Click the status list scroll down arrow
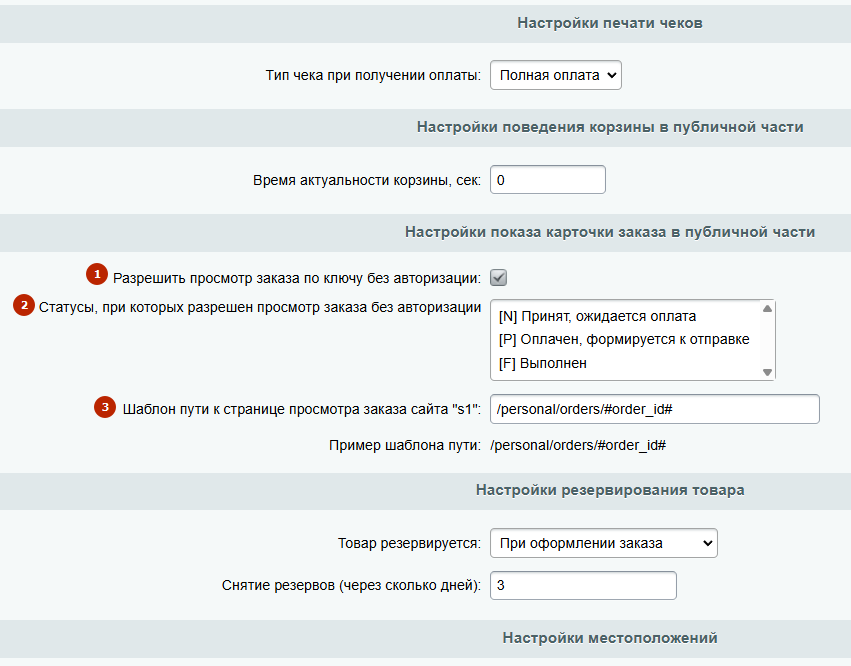The height and width of the screenshot is (666, 851). (767, 372)
